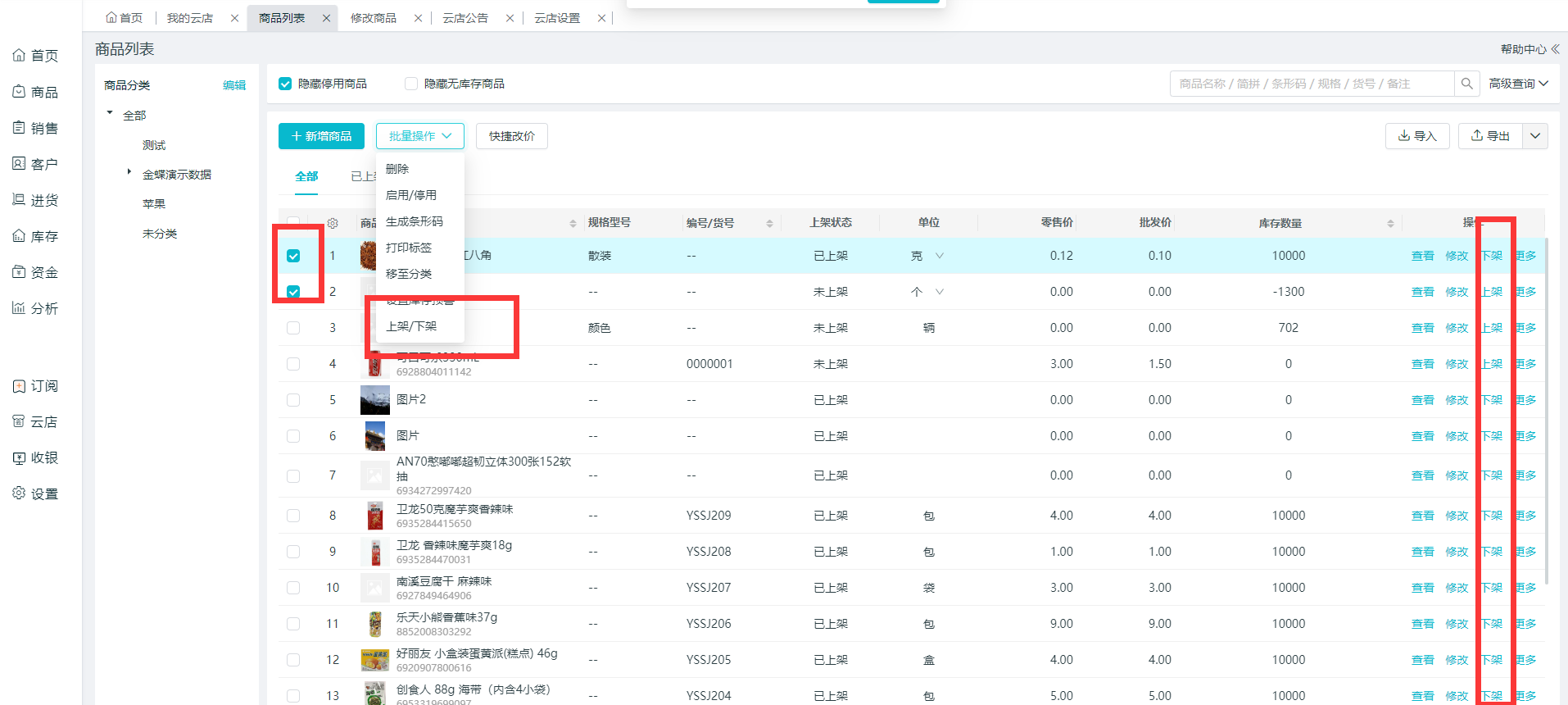The image size is (1568, 705).
Task: Click thumbnail of product 图片2
Action: coord(375,400)
